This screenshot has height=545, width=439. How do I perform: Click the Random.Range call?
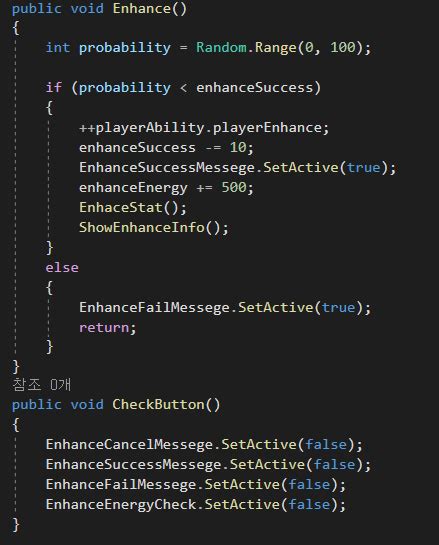[x=281, y=47]
